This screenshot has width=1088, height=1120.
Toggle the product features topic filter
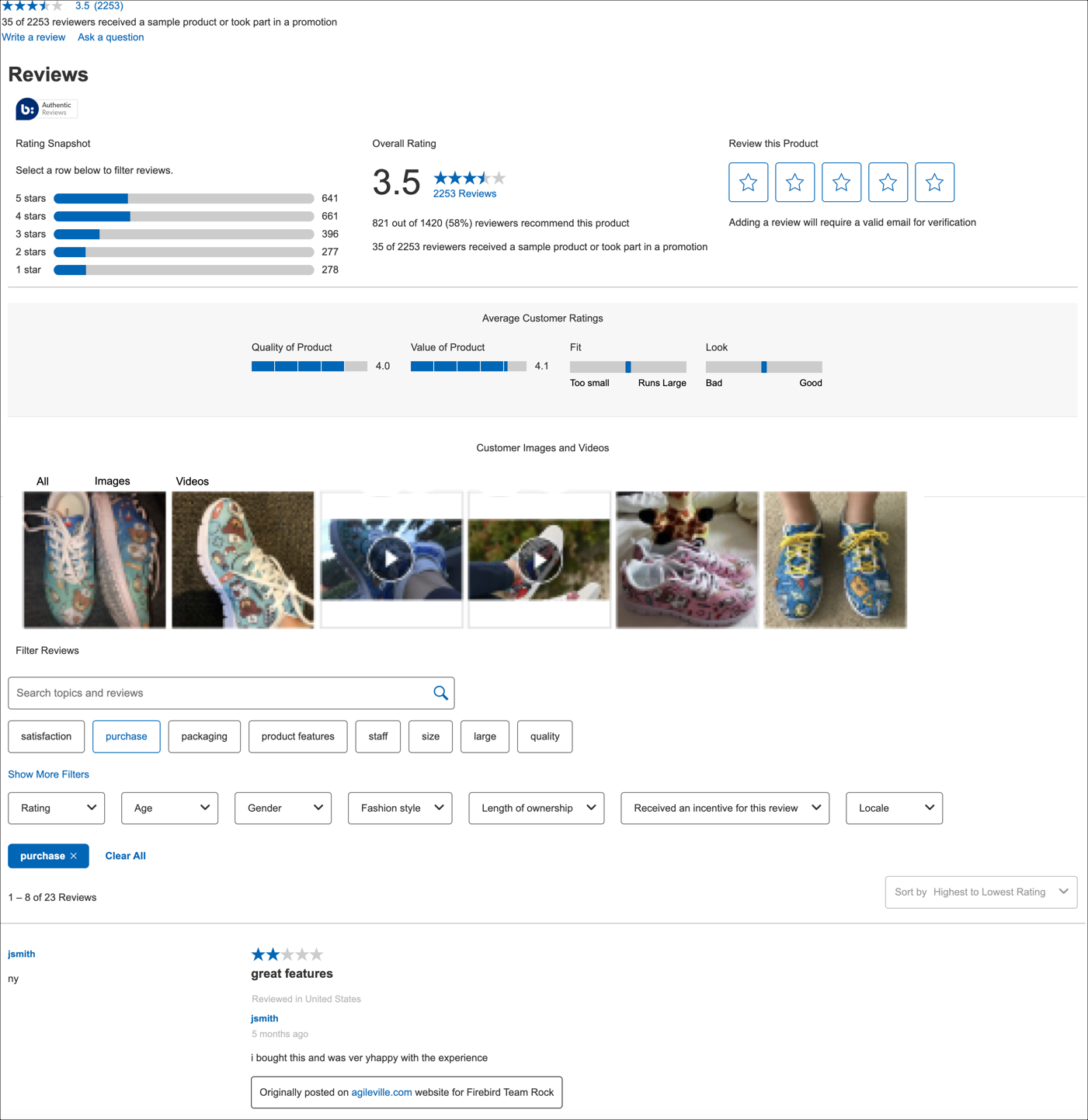[x=298, y=736]
